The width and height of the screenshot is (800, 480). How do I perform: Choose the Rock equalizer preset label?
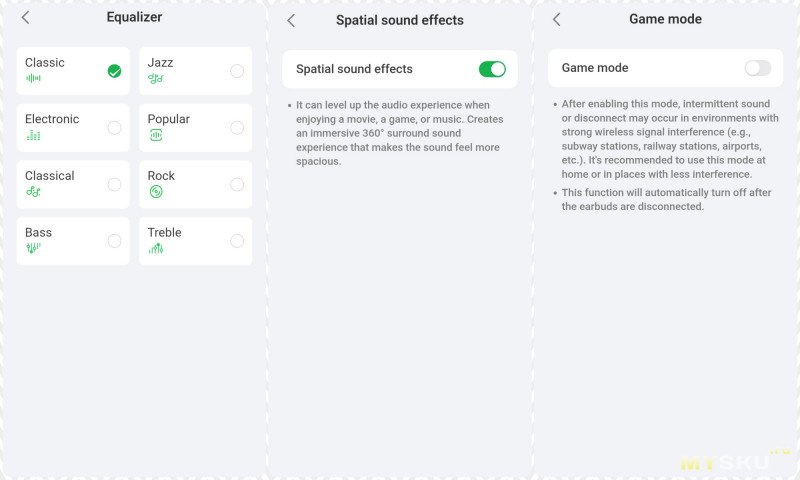161,176
